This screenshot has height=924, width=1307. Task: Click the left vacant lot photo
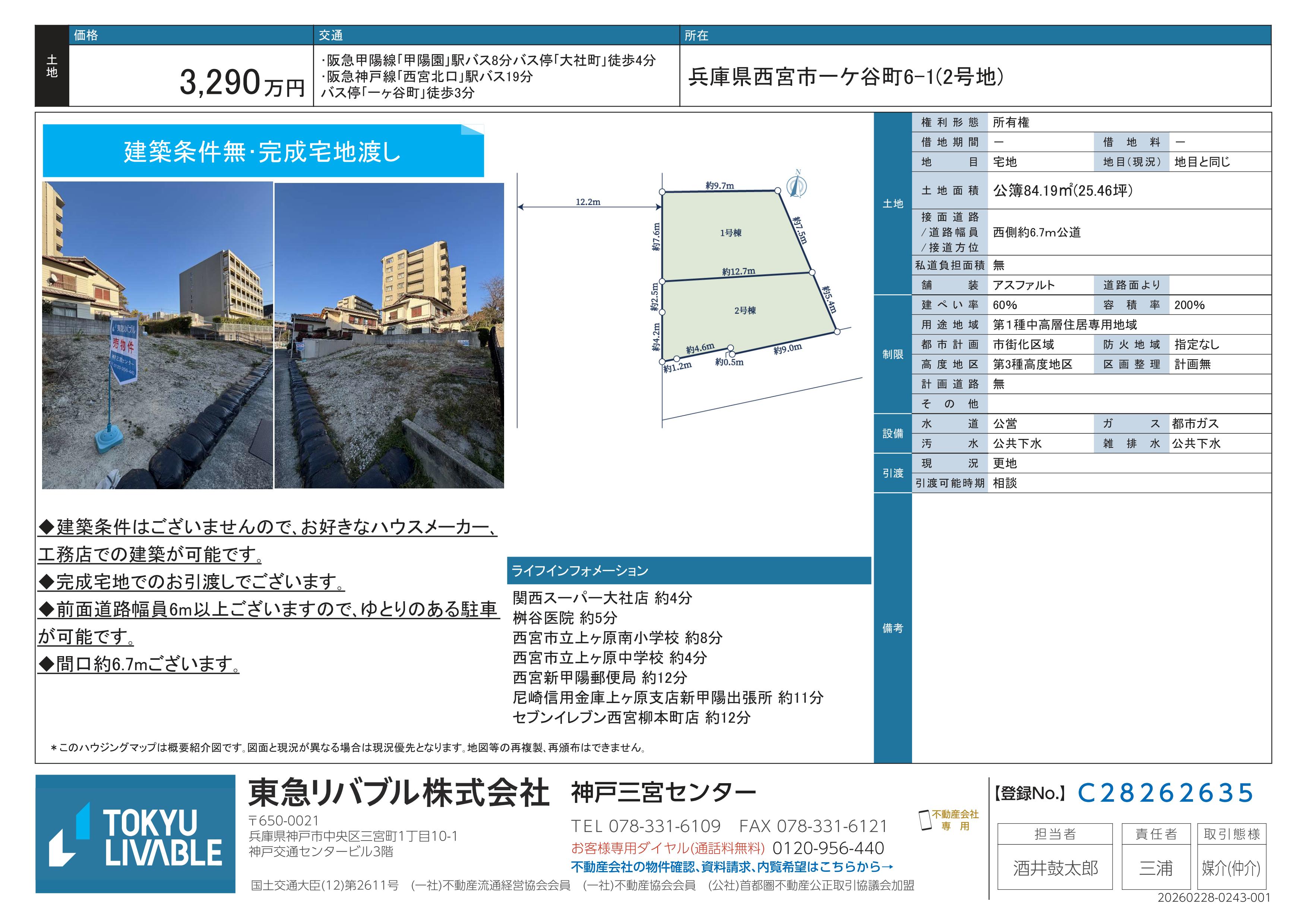click(158, 335)
